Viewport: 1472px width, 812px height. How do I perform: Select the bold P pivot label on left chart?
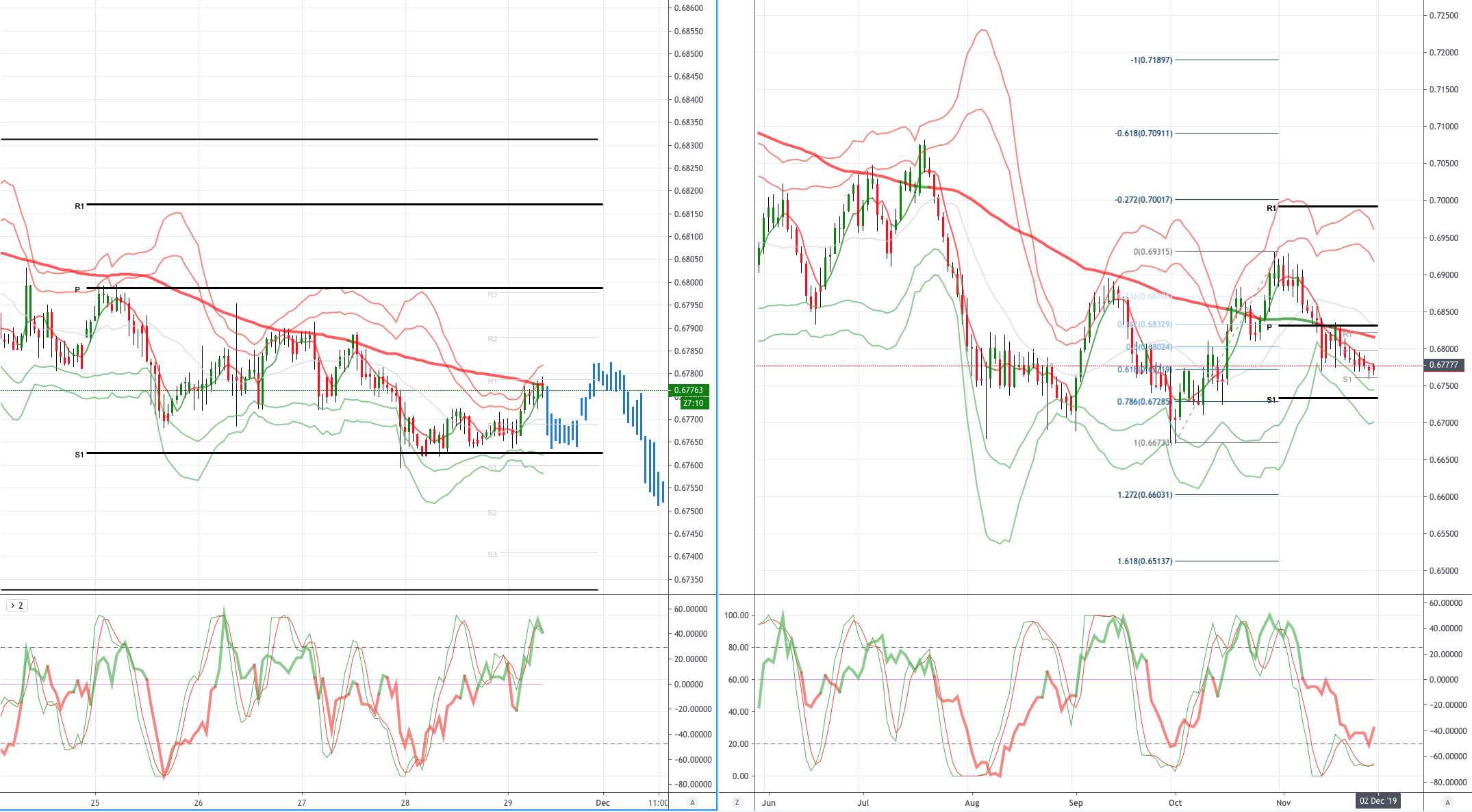point(77,290)
